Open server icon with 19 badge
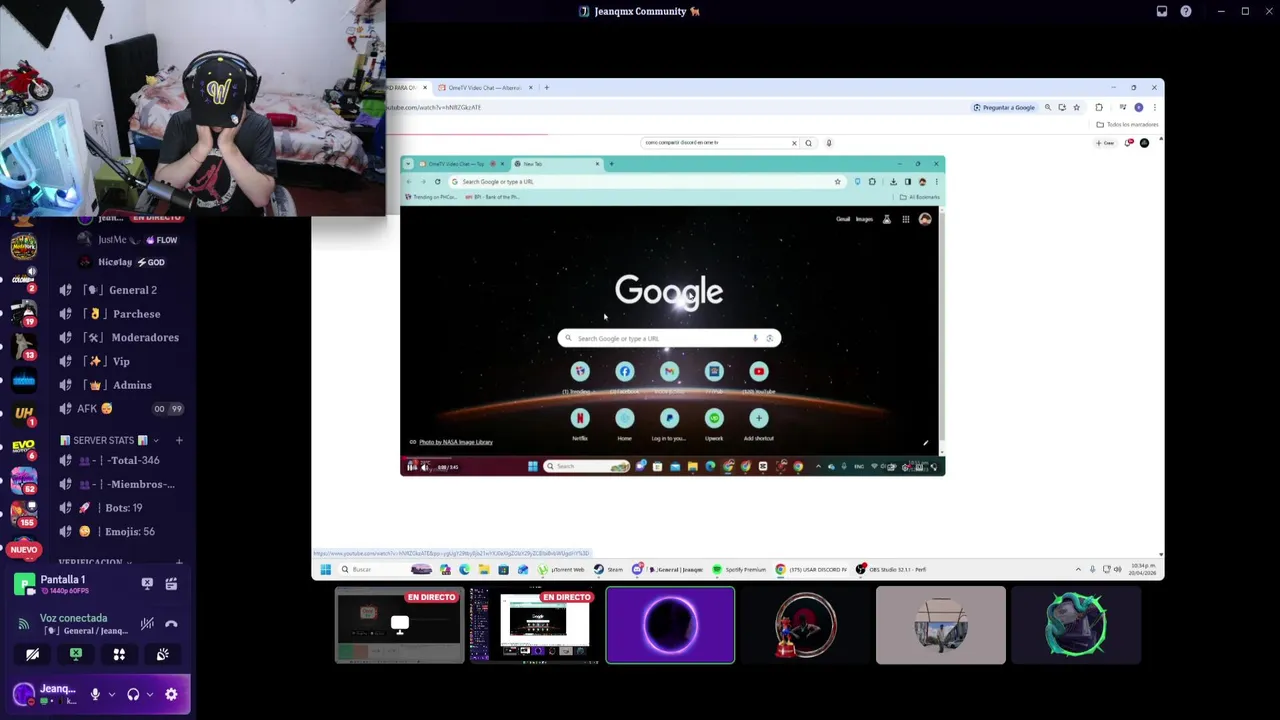Viewport: 1280px width, 720px height. [x=24, y=312]
